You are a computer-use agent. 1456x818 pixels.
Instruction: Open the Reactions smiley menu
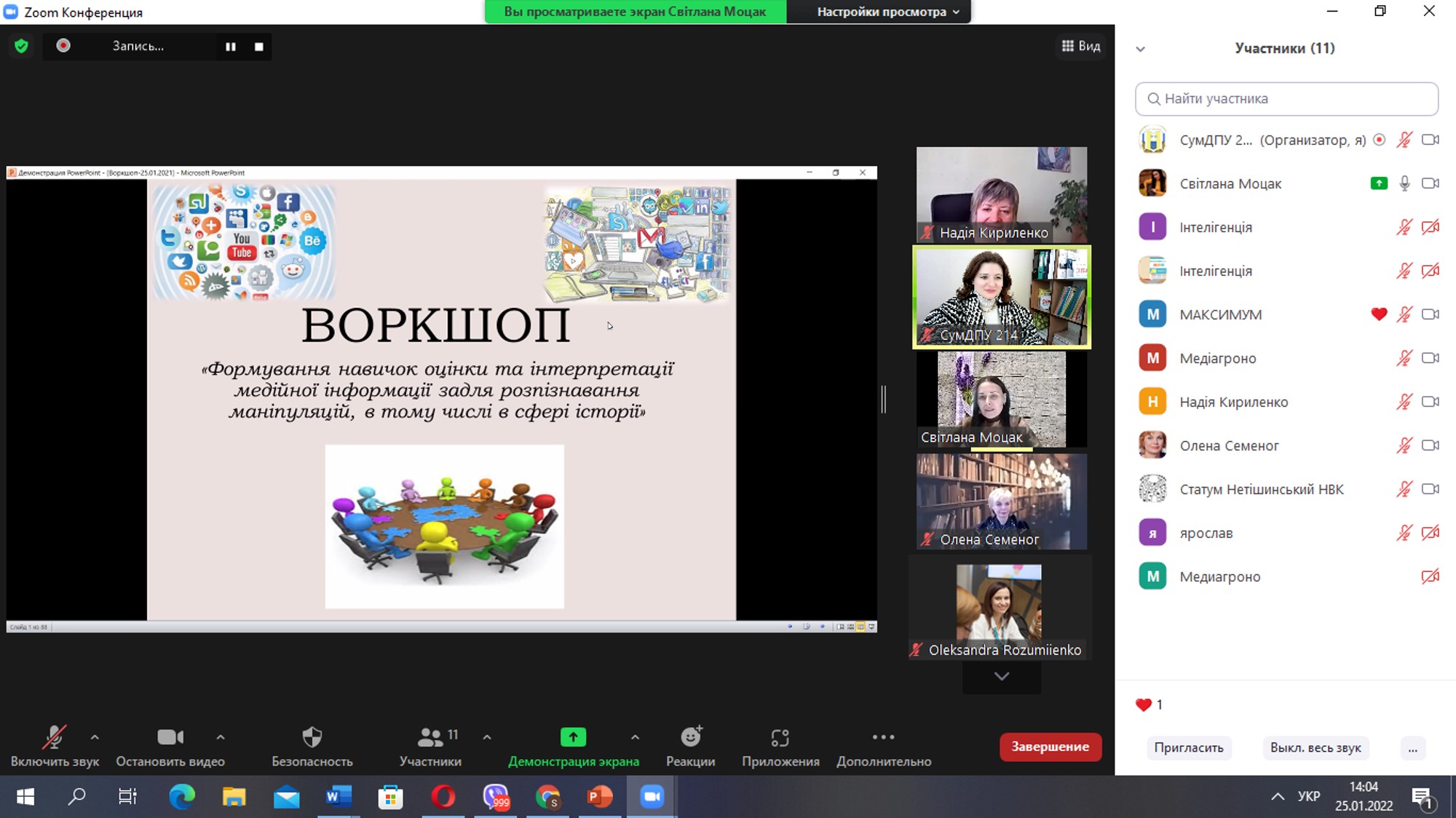690,737
